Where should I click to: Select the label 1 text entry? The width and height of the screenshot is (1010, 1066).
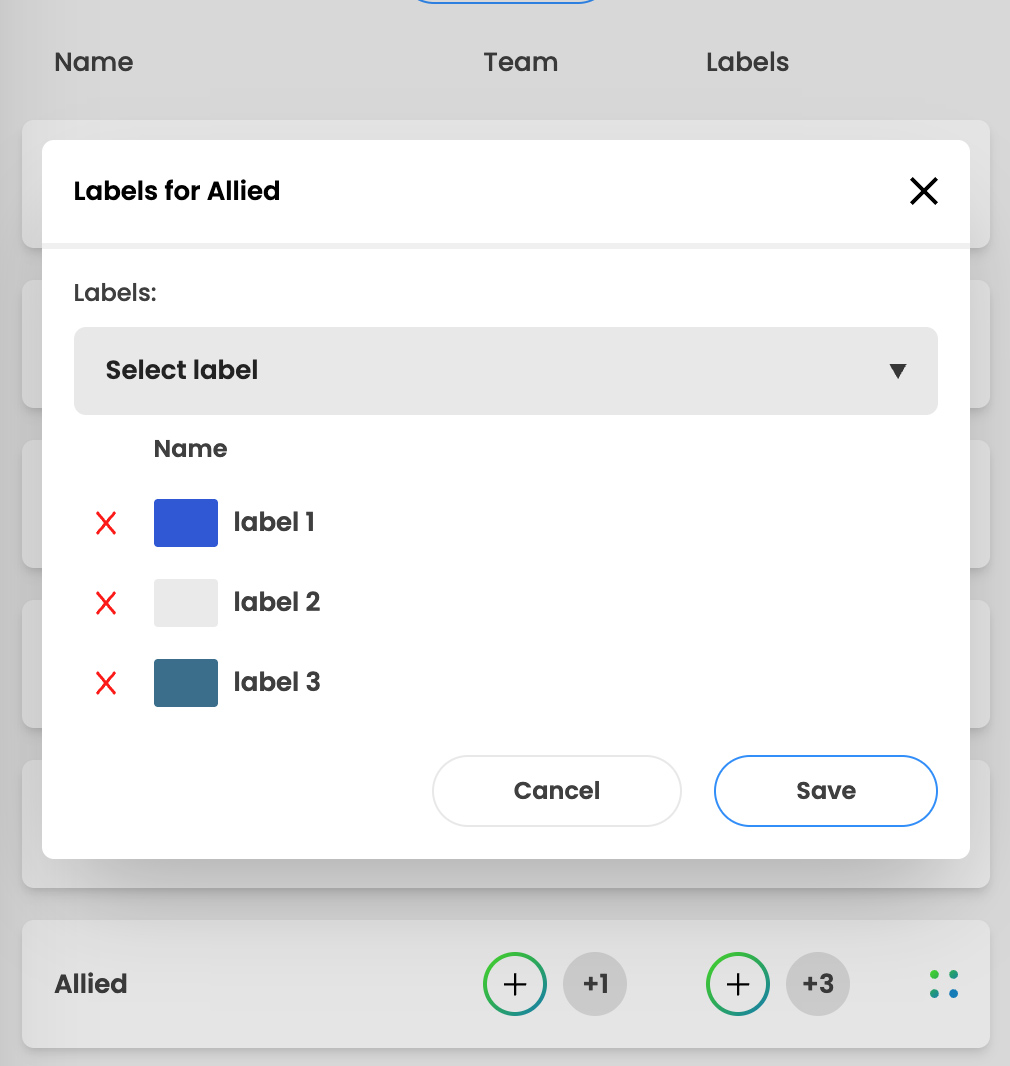pyautogui.click(x=274, y=522)
